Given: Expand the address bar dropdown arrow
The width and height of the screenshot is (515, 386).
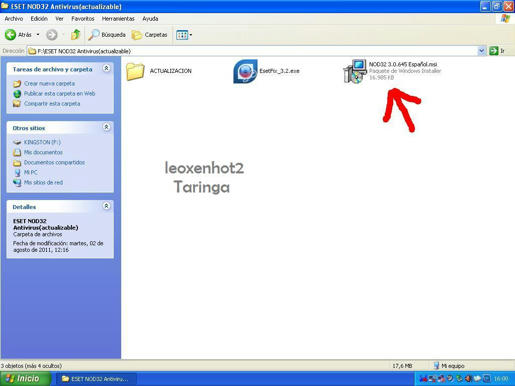Looking at the screenshot, I should point(481,51).
